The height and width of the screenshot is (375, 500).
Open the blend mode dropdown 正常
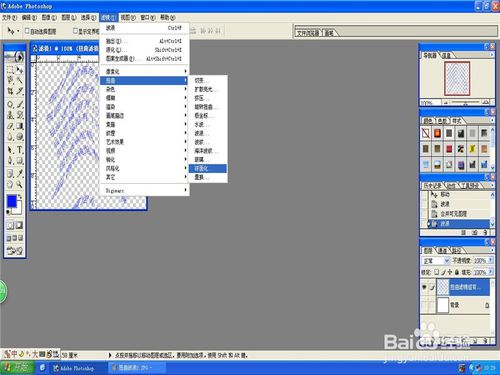pyautogui.click(x=436, y=261)
